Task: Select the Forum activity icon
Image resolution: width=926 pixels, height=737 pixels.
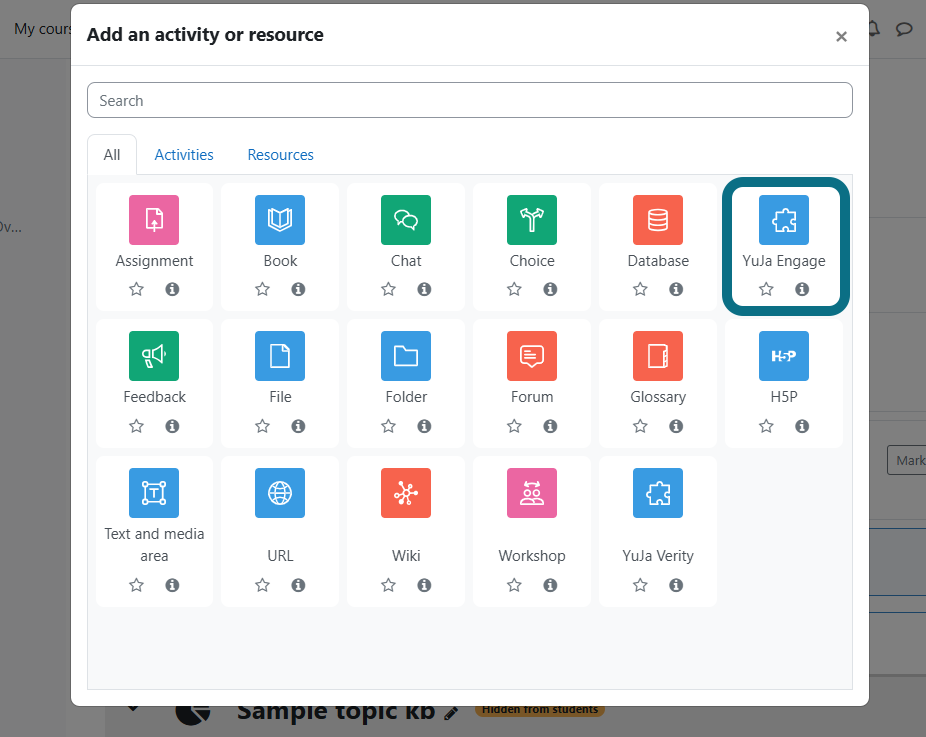Action: click(532, 356)
